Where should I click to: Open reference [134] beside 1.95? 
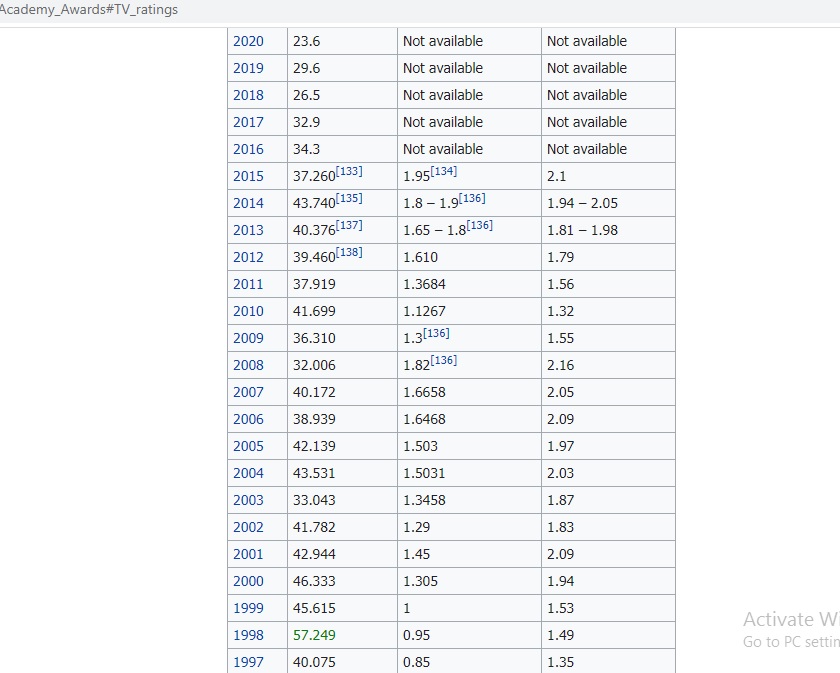pyautogui.click(x=443, y=172)
